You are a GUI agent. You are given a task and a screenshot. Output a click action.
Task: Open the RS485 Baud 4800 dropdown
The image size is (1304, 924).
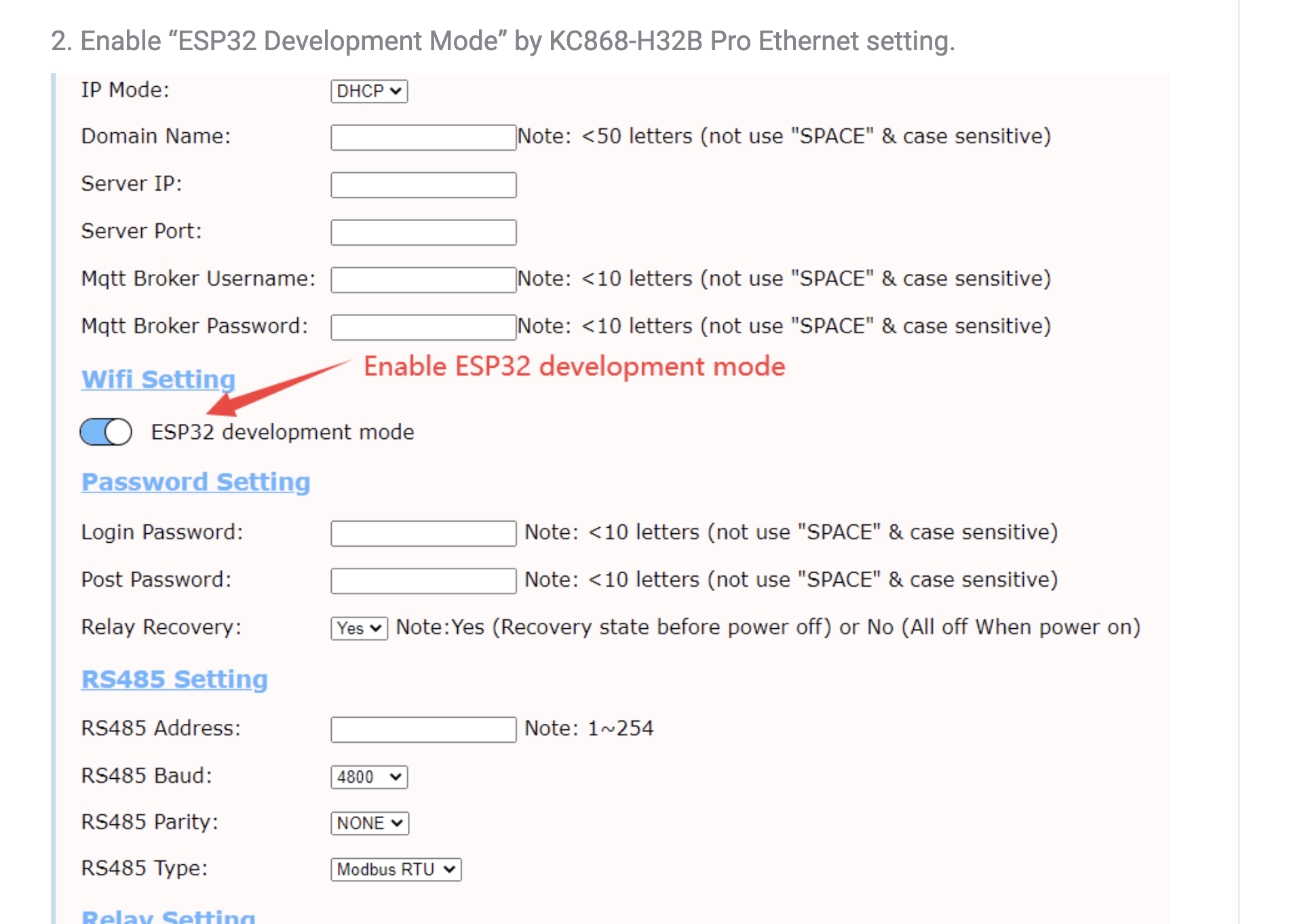click(369, 777)
